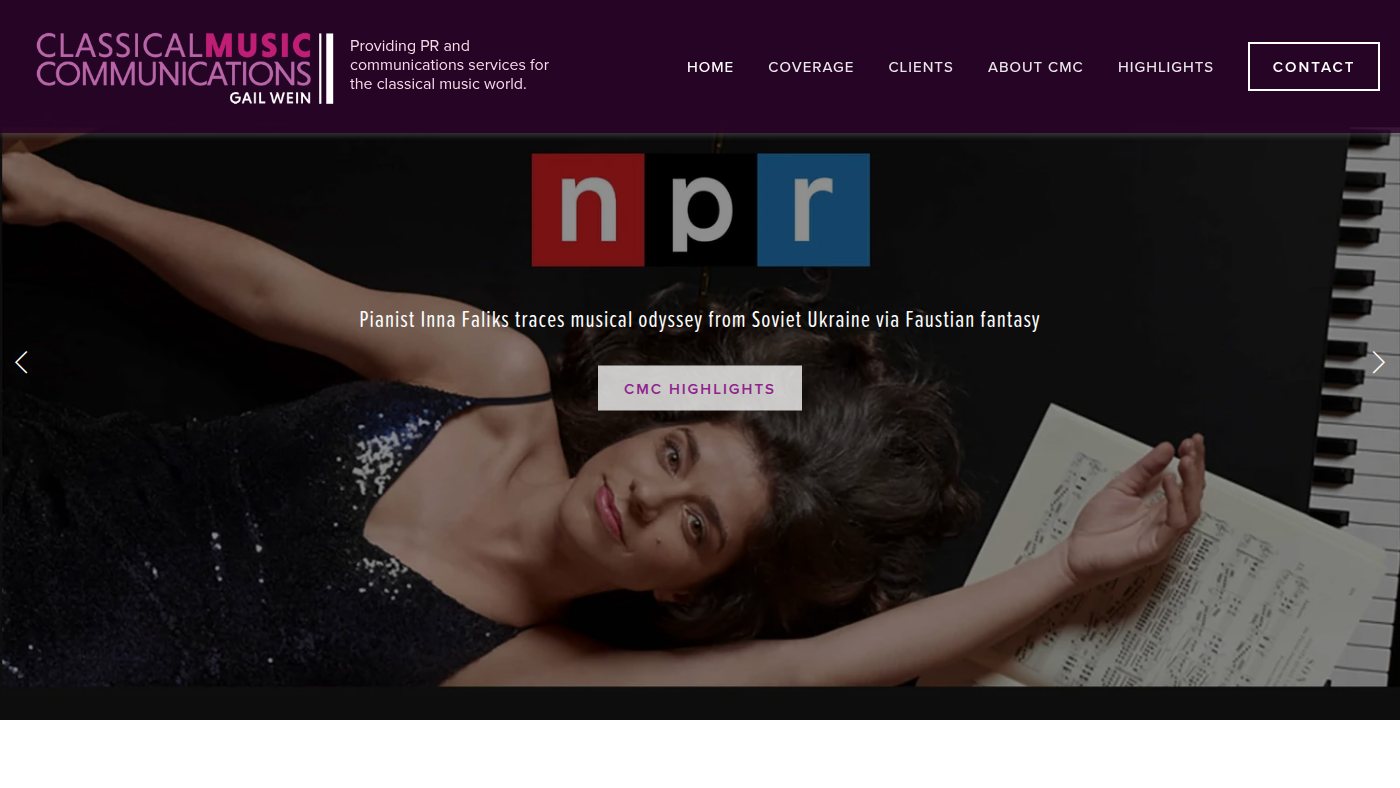Open the Home menu item
Image resolution: width=1400 pixels, height=788 pixels.
[710, 67]
